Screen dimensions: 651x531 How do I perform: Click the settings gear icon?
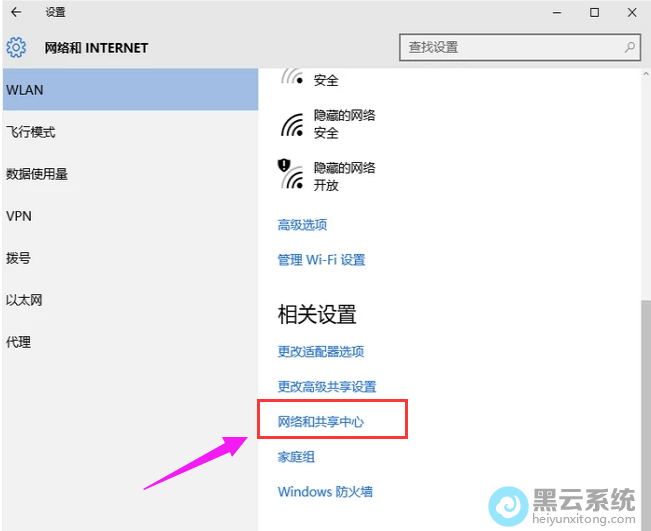[x=16, y=47]
